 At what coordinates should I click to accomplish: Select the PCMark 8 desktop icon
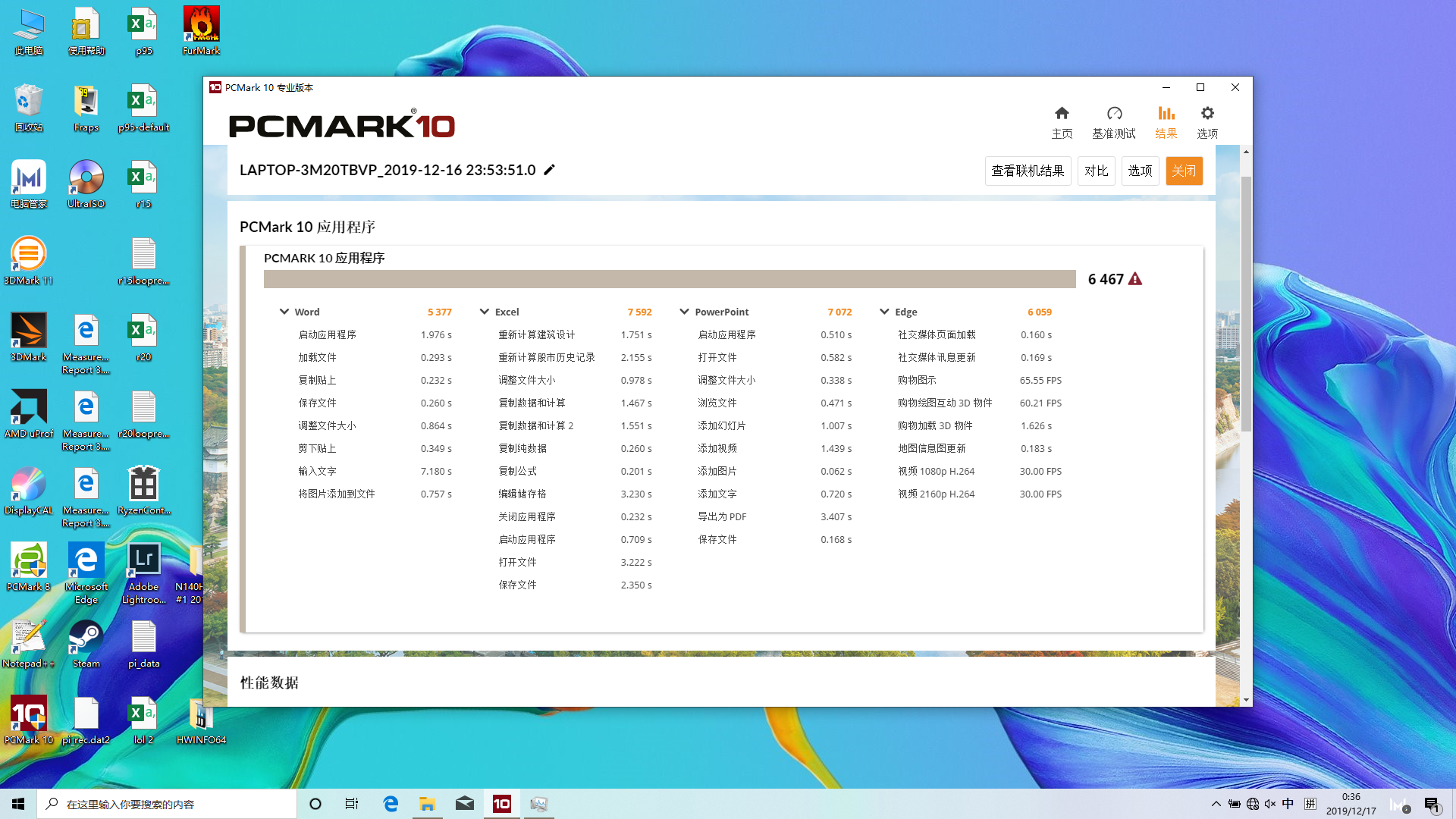pos(29,568)
